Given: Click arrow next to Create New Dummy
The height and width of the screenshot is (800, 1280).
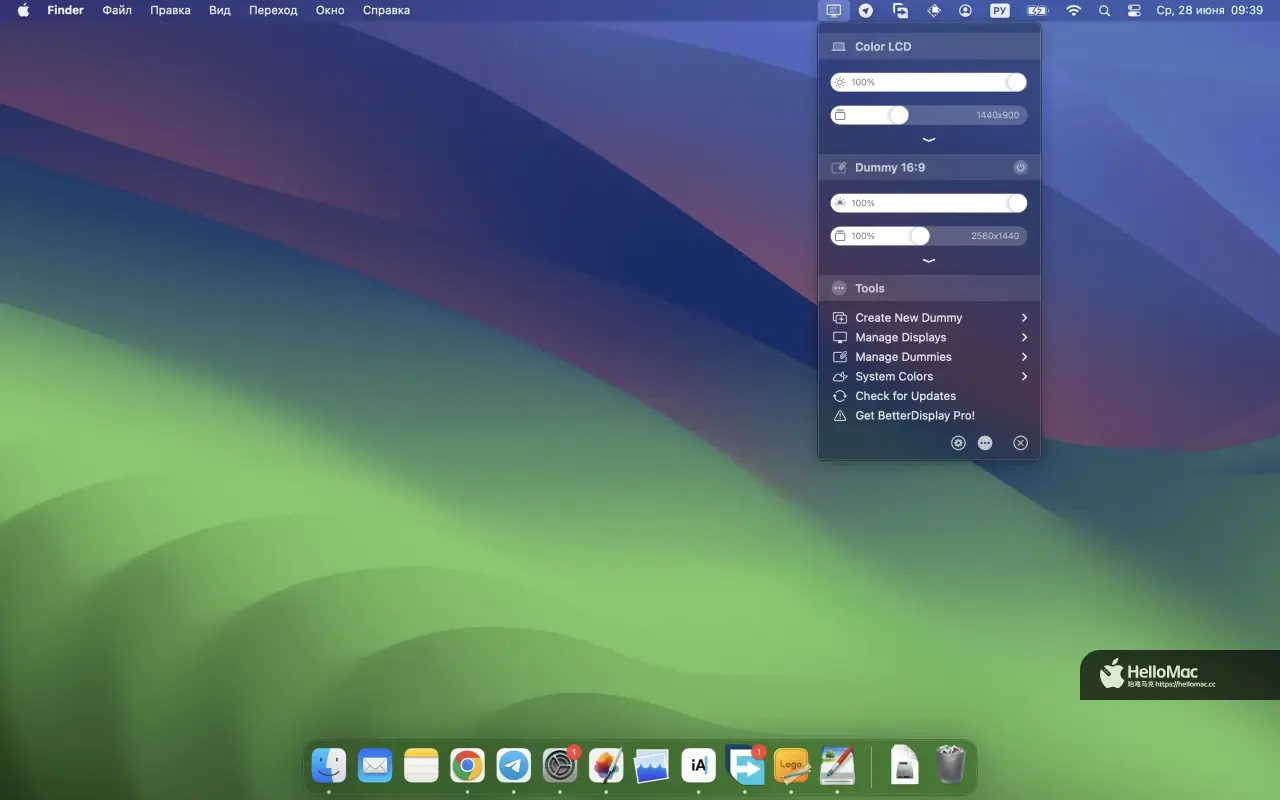Looking at the screenshot, I should [x=1025, y=318].
